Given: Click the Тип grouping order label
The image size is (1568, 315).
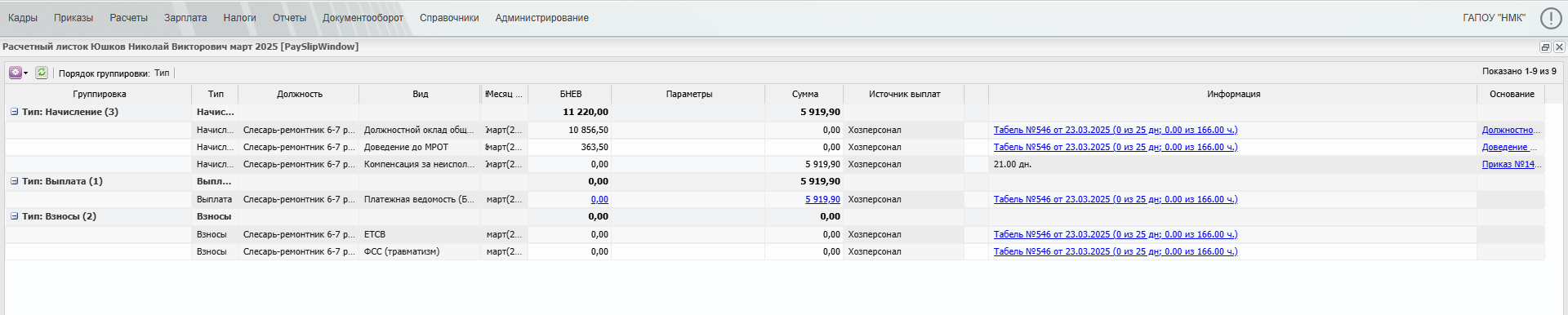Looking at the screenshot, I should point(162,73).
